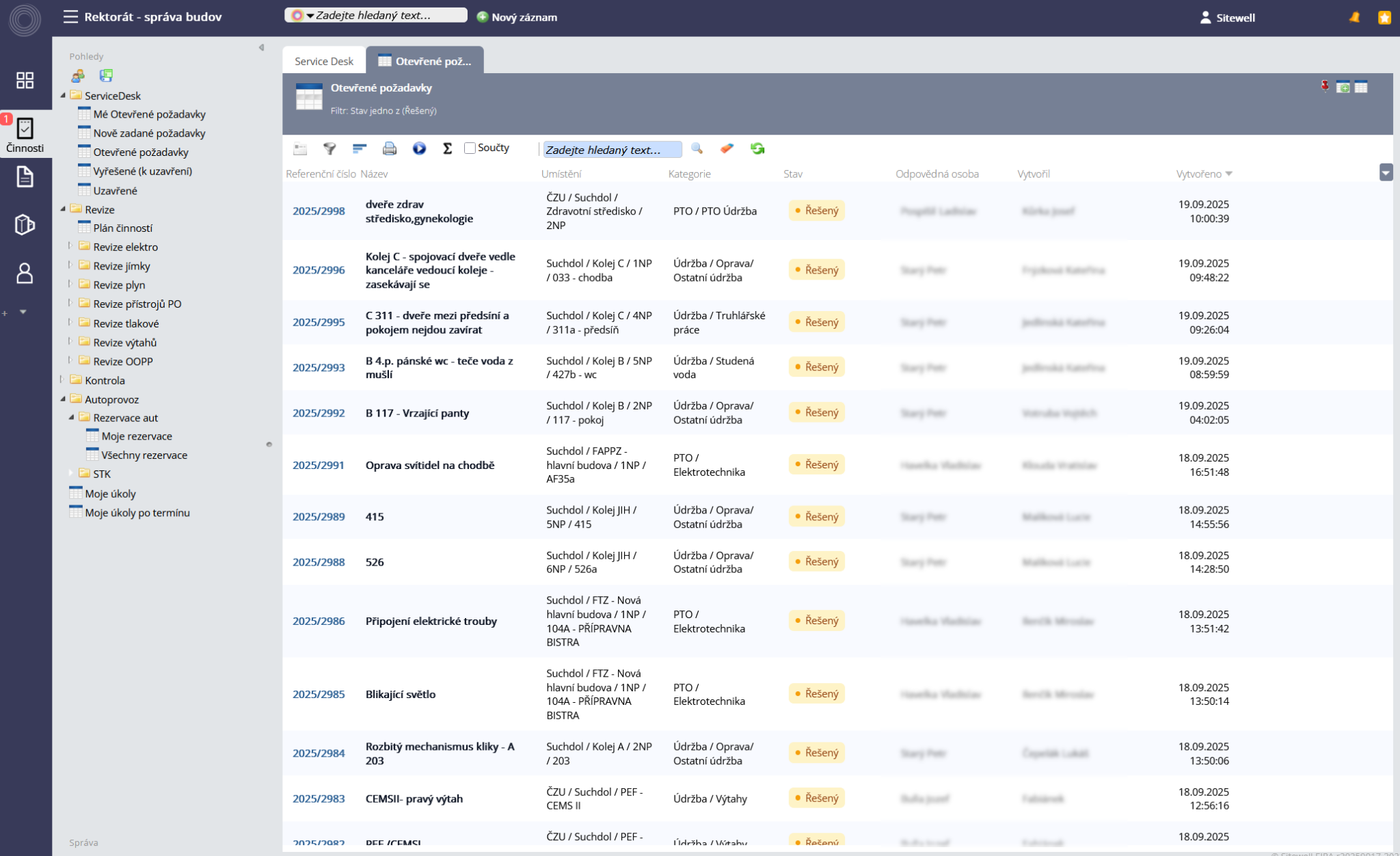Expand the Kontrola tree folder
This screenshot has height=856, width=1400.
(62, 379)
